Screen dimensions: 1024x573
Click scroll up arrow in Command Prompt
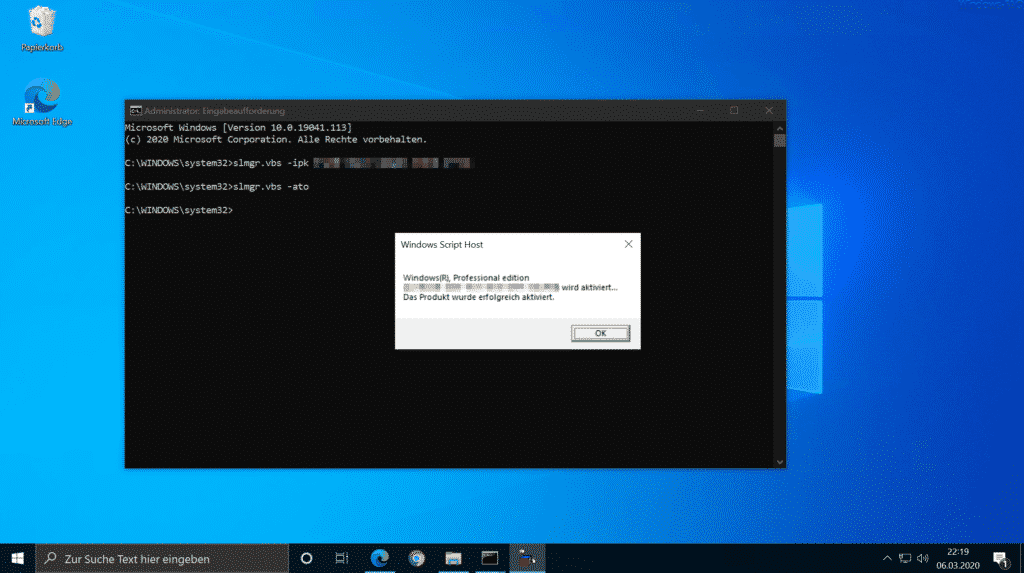coord(779,128)
